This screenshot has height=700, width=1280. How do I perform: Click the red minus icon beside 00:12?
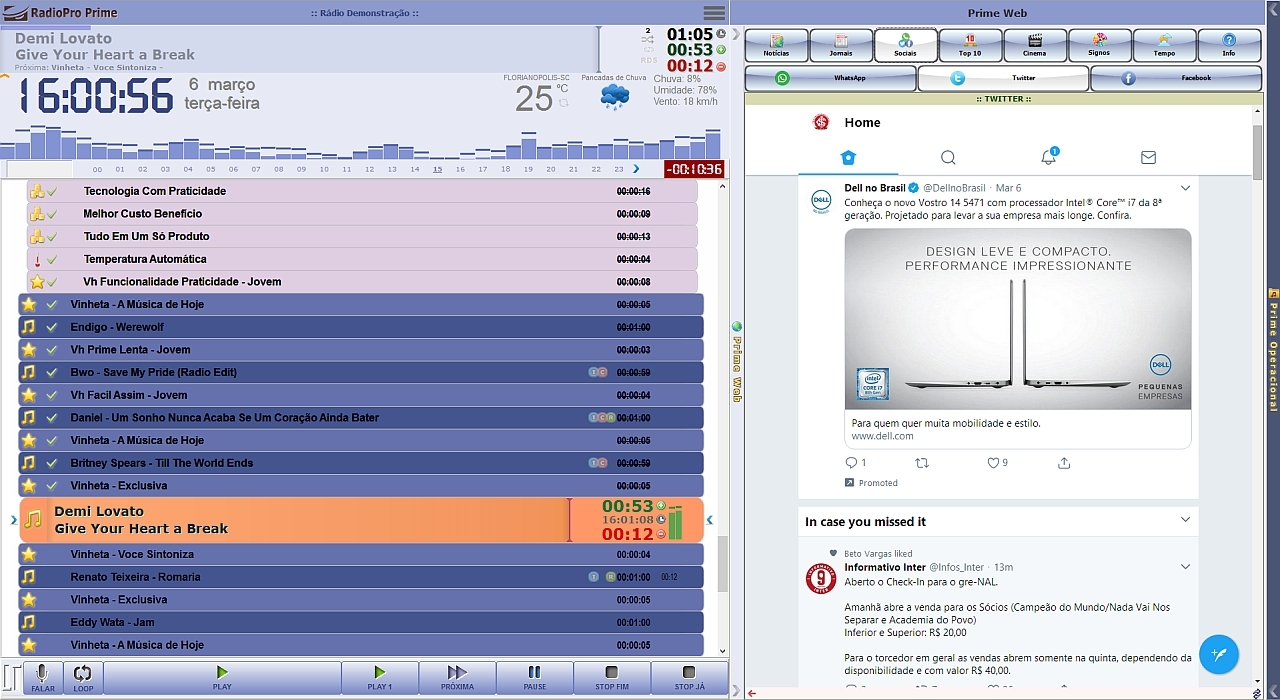click(x=721, y=66)
